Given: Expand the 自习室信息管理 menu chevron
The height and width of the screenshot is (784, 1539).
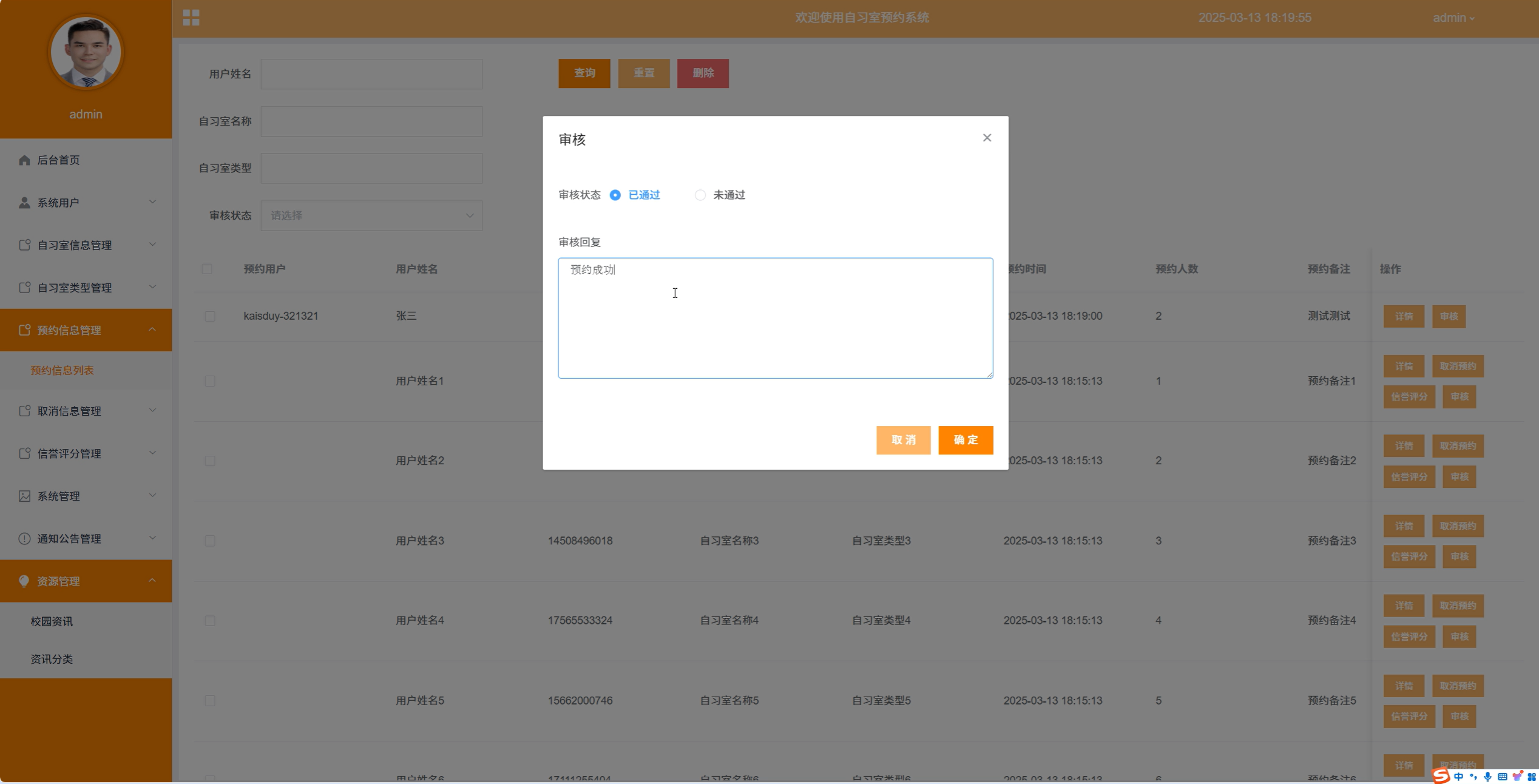Looking at the screenshot, I should click(x=152, y=245).
